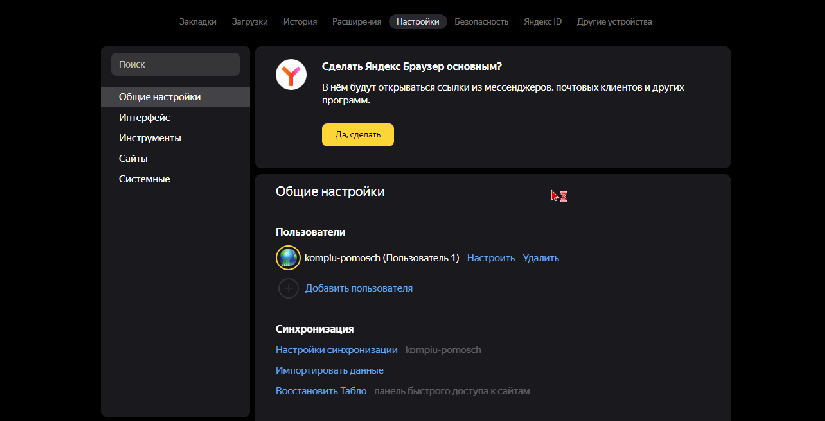Screen dimensions: 825x421
Task: Open the Безопасность tab
Action: pos(481,22)
